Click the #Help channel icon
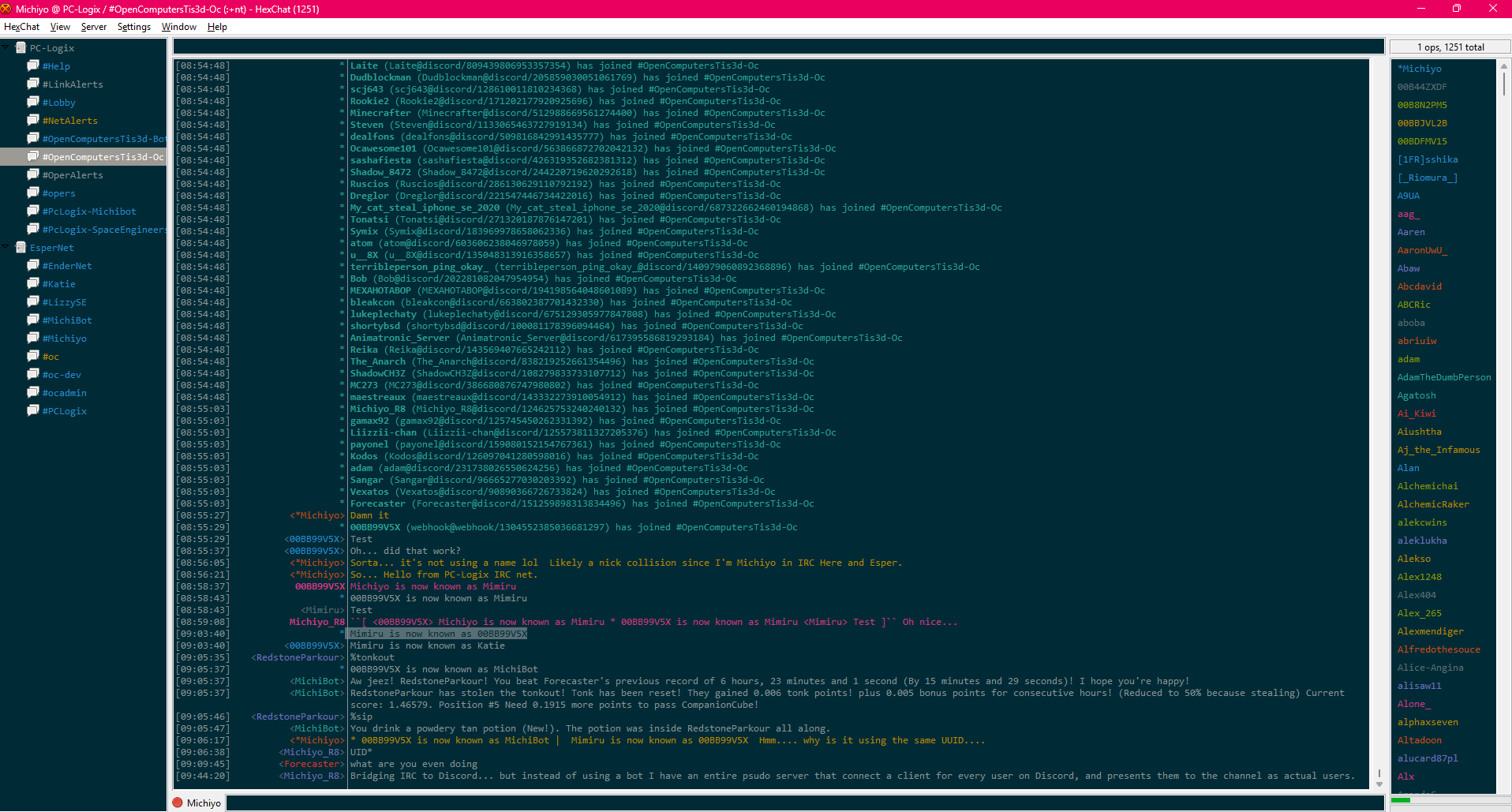This screenshot has height=812, width=1512. pyautogui.click(x=33, y=65)
